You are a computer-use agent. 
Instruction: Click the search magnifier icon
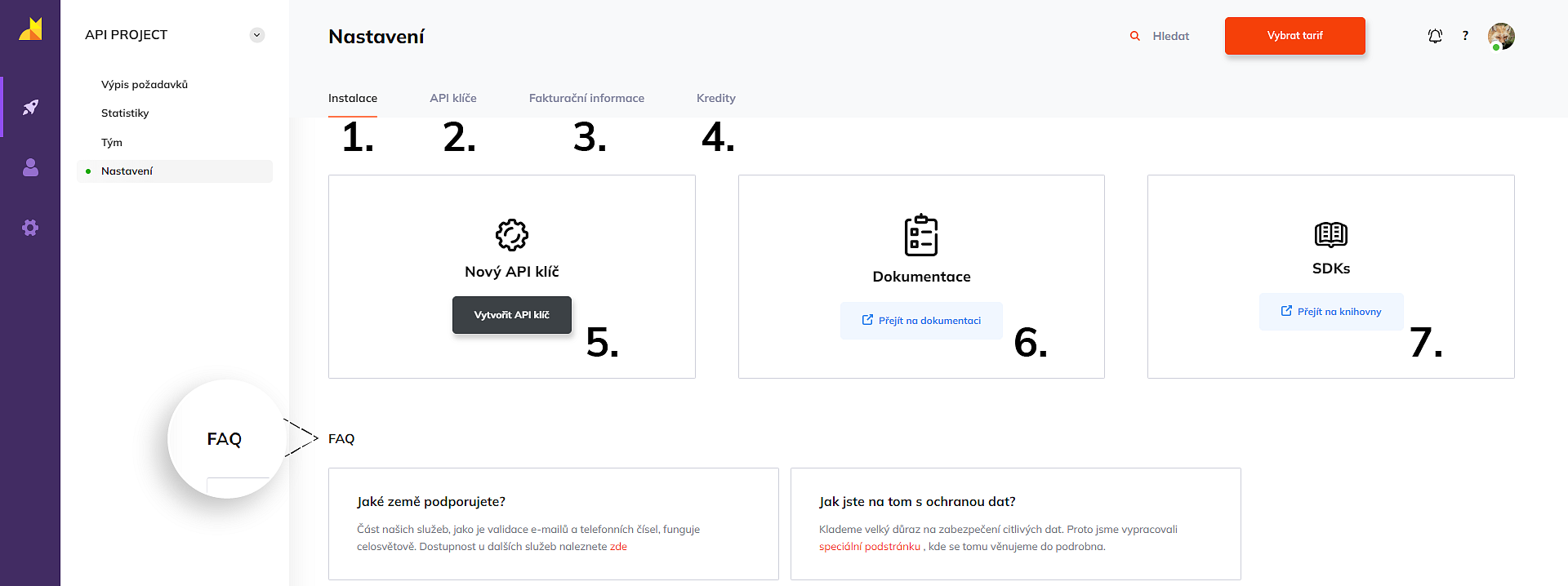tap(1134, 36)
